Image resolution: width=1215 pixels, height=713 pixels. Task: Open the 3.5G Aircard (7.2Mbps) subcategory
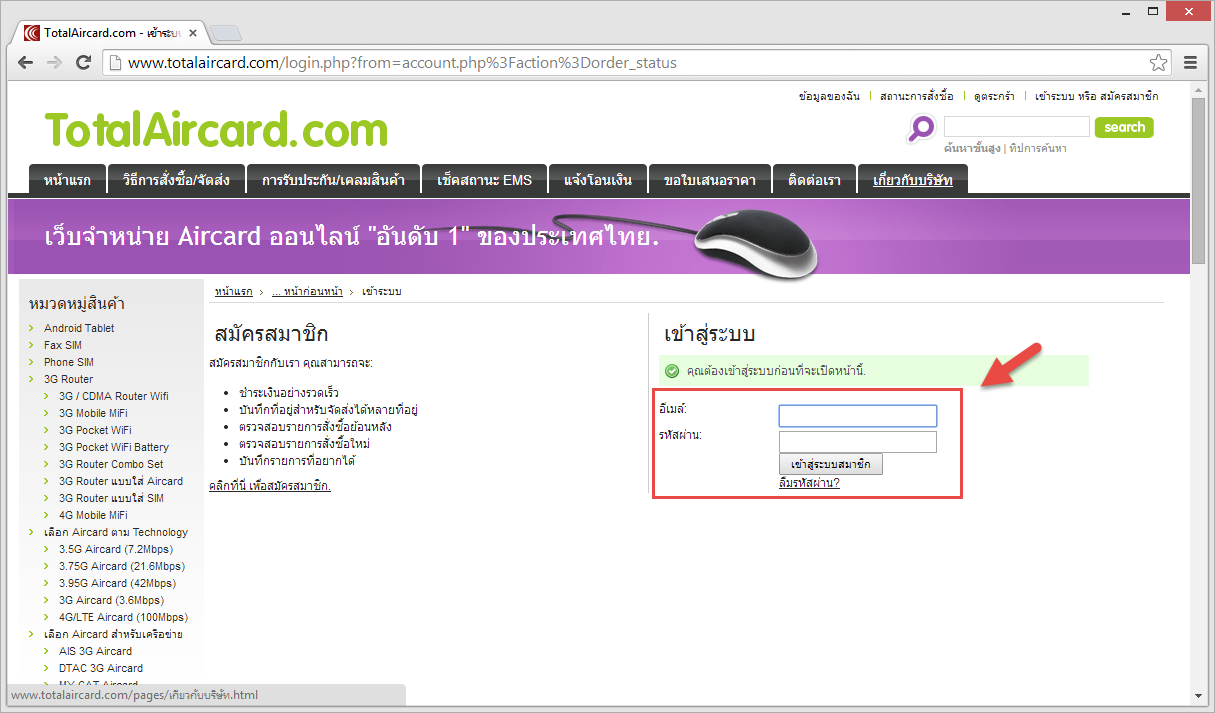tap(117, 549)
